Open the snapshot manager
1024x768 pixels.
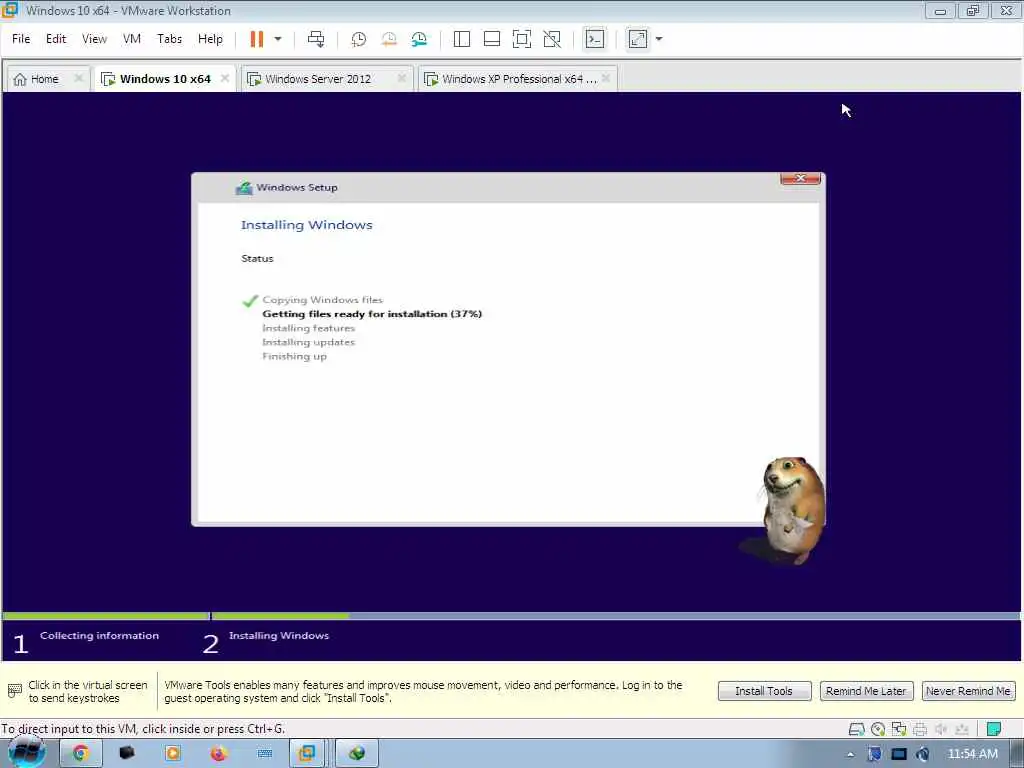(x=419, y=39)
